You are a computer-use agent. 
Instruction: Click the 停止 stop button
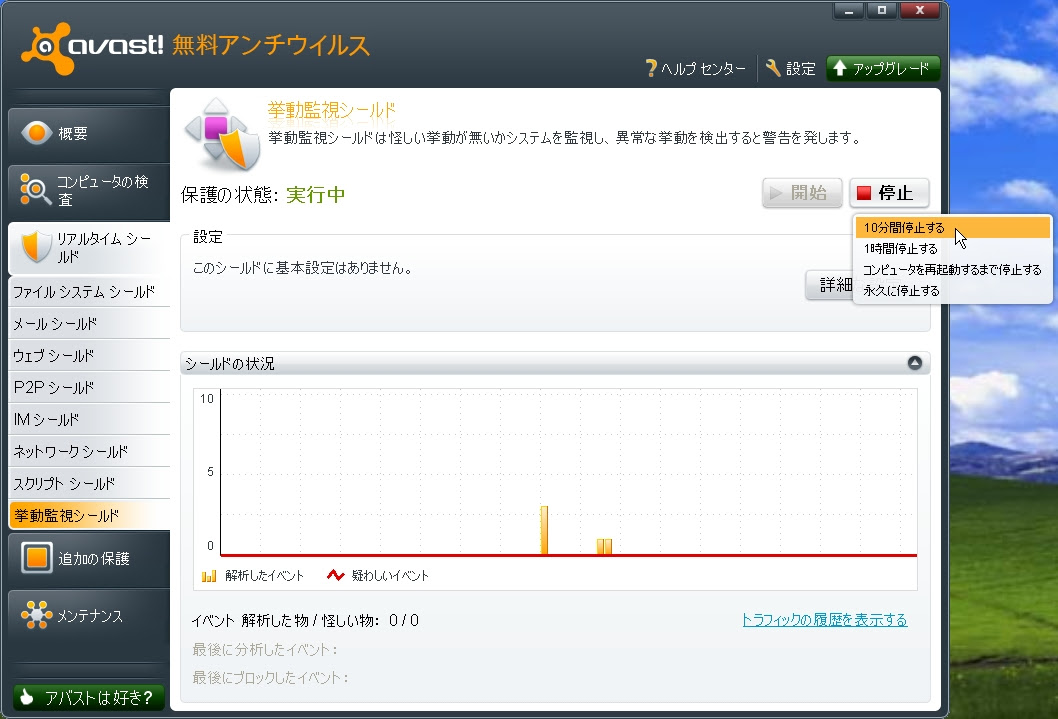(x=889, y=193)
